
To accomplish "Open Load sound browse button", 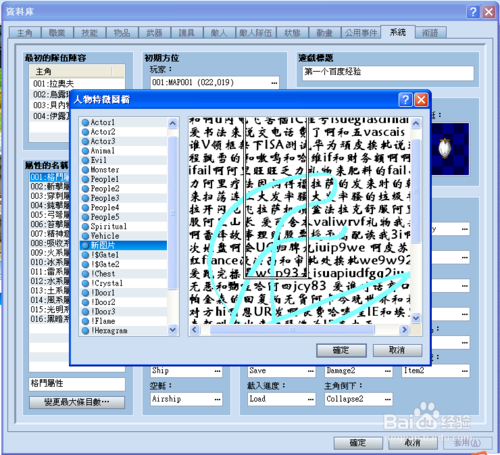I will coord(310,399).
